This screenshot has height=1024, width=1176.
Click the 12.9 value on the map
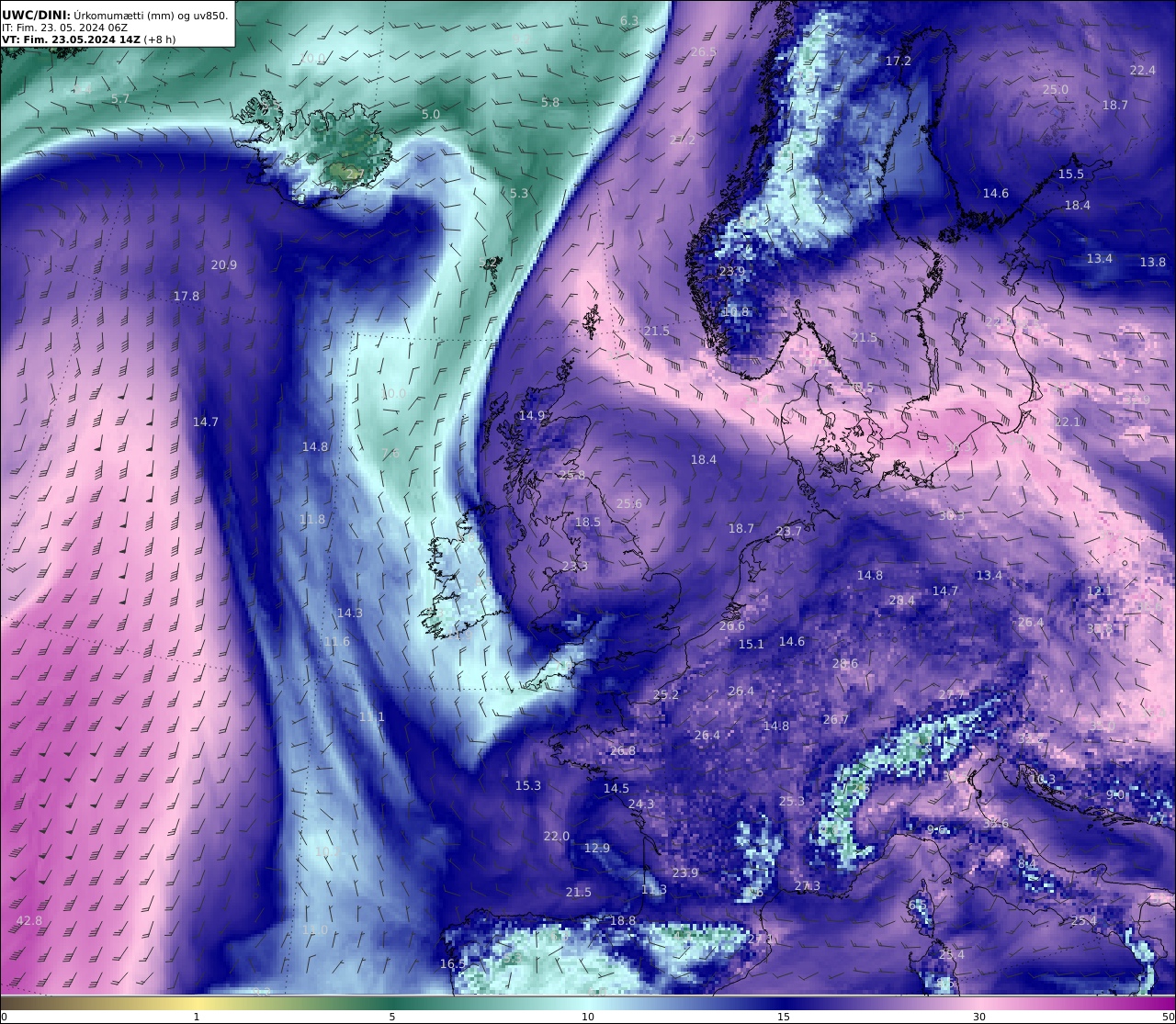597,848
